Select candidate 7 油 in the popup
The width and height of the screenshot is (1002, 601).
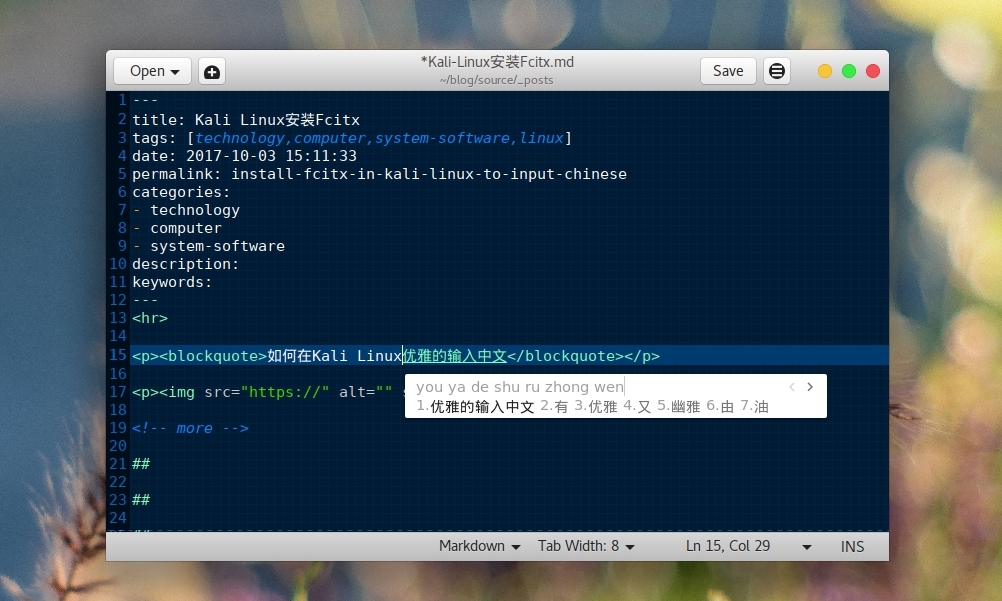[753, 408]
